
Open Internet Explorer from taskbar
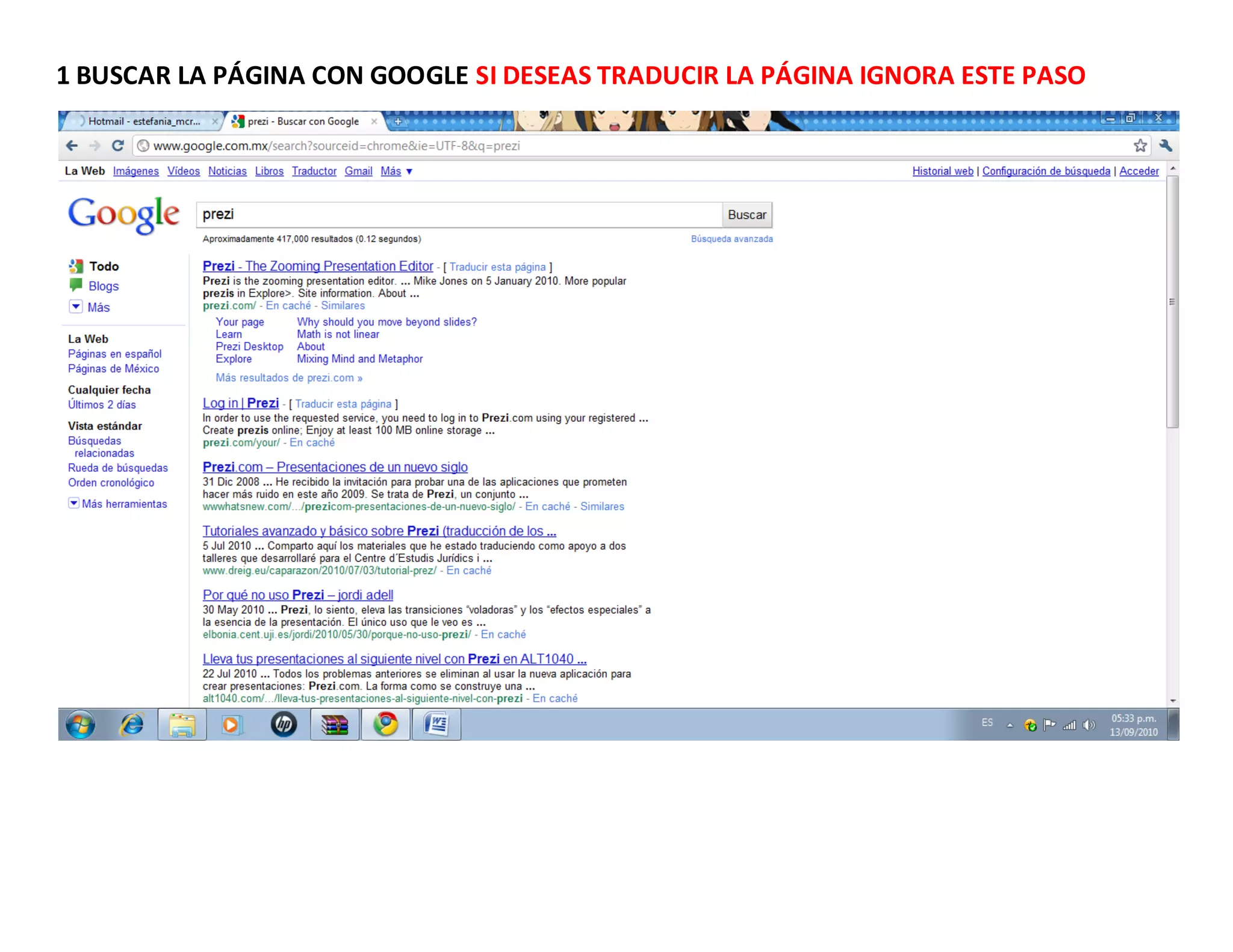pyautogui.click(x=132, y=724)
